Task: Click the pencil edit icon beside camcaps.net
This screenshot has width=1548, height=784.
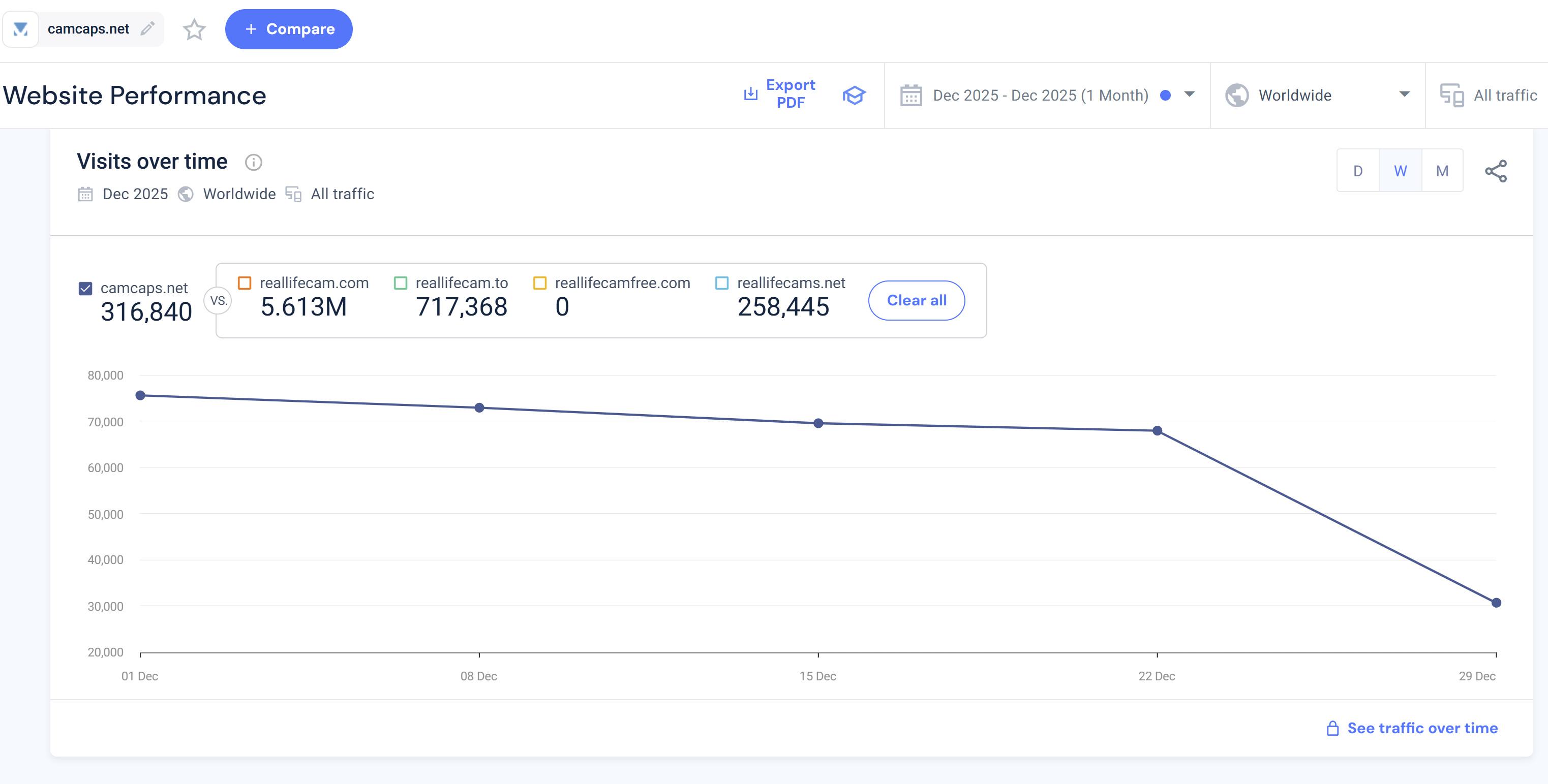Action: pos(147,28)
